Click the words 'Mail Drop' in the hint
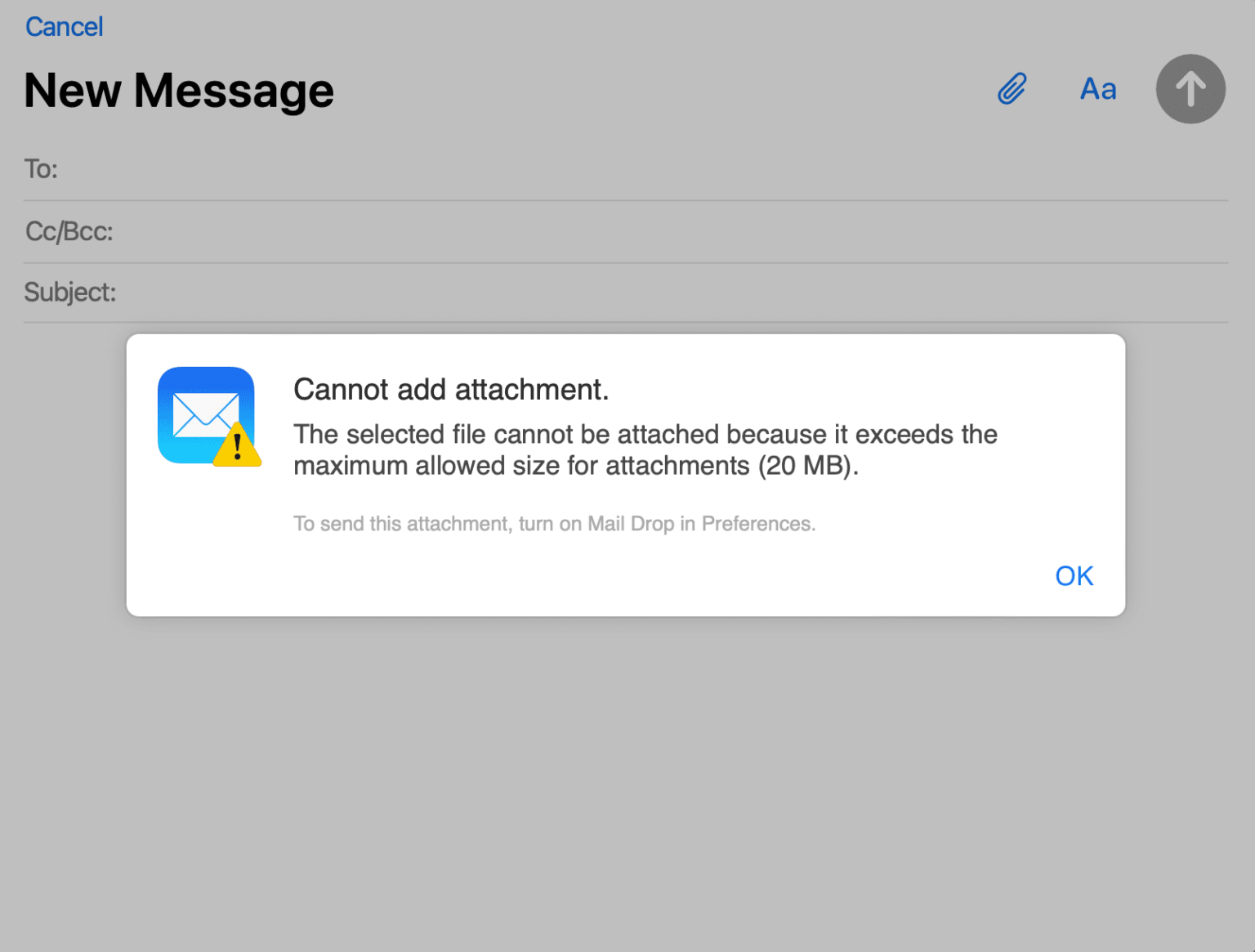1255x952 pixels. [x=631, y=524]
